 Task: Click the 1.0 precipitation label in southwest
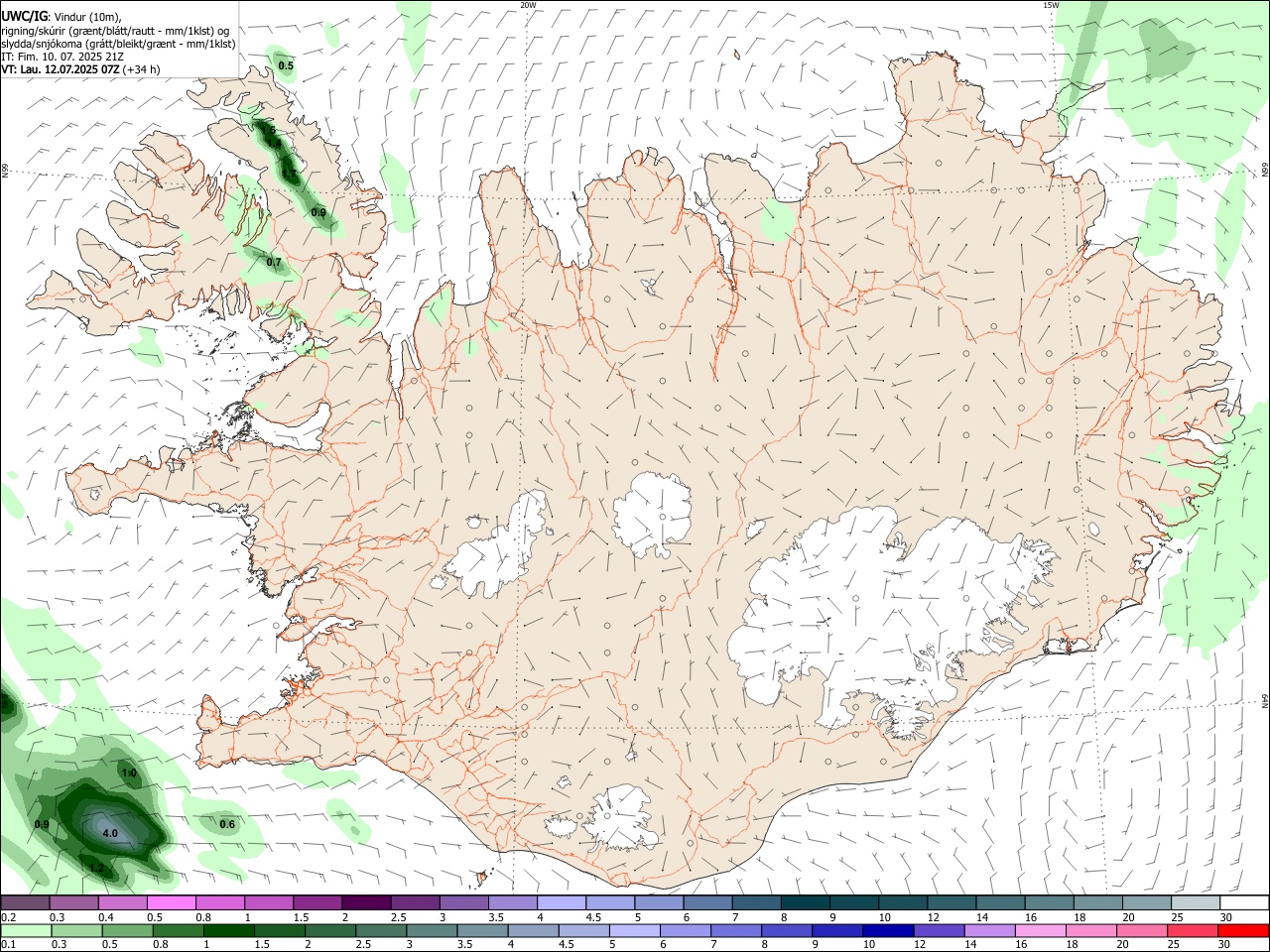tap(128, 773)
